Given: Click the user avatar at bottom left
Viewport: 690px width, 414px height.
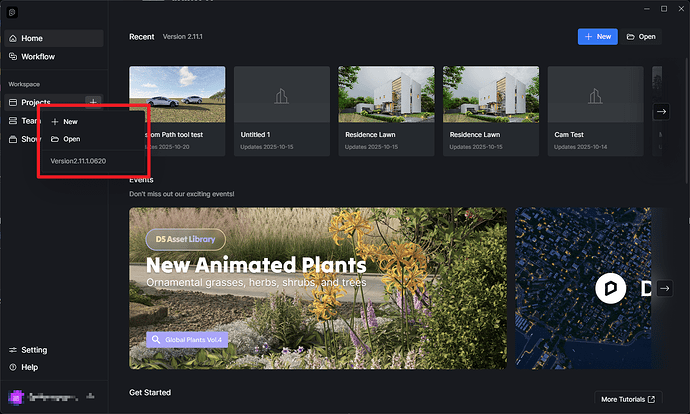Looking at the screenshot, I should point(14,397).
